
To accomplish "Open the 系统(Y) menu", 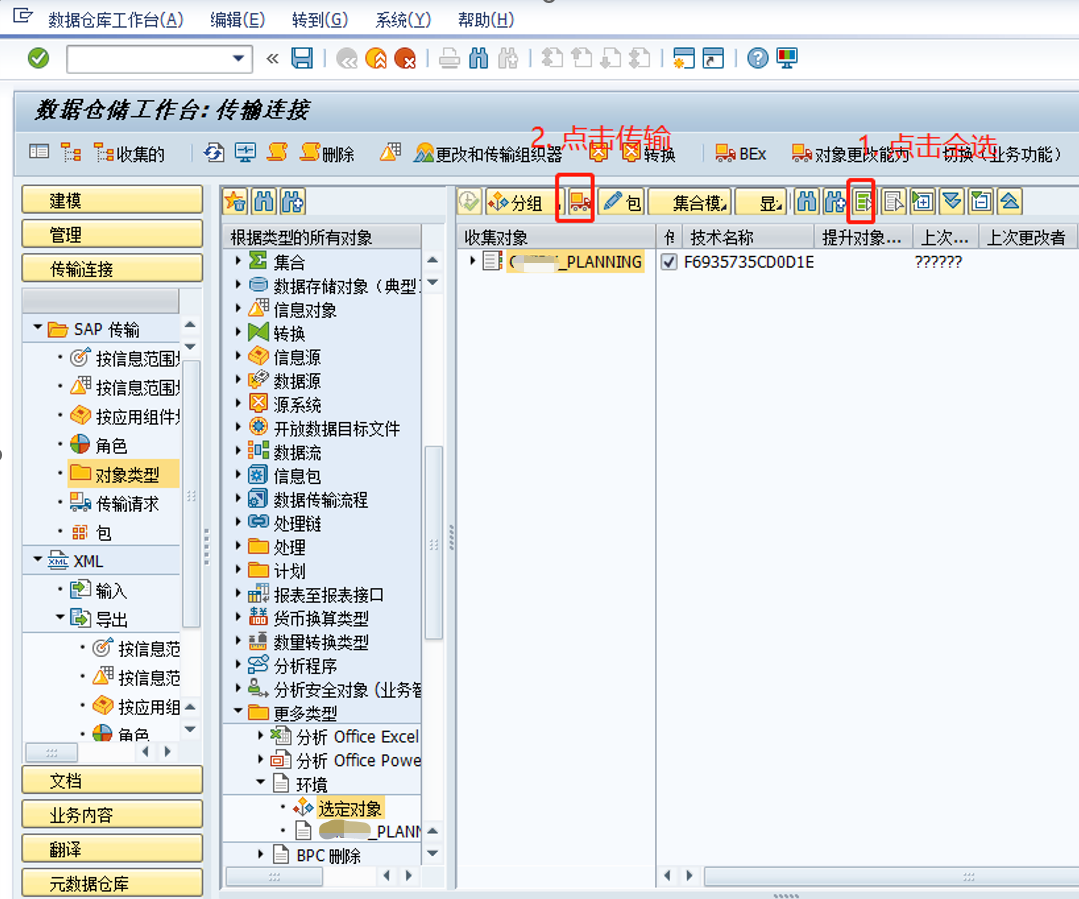I will (x=403, y=20).
